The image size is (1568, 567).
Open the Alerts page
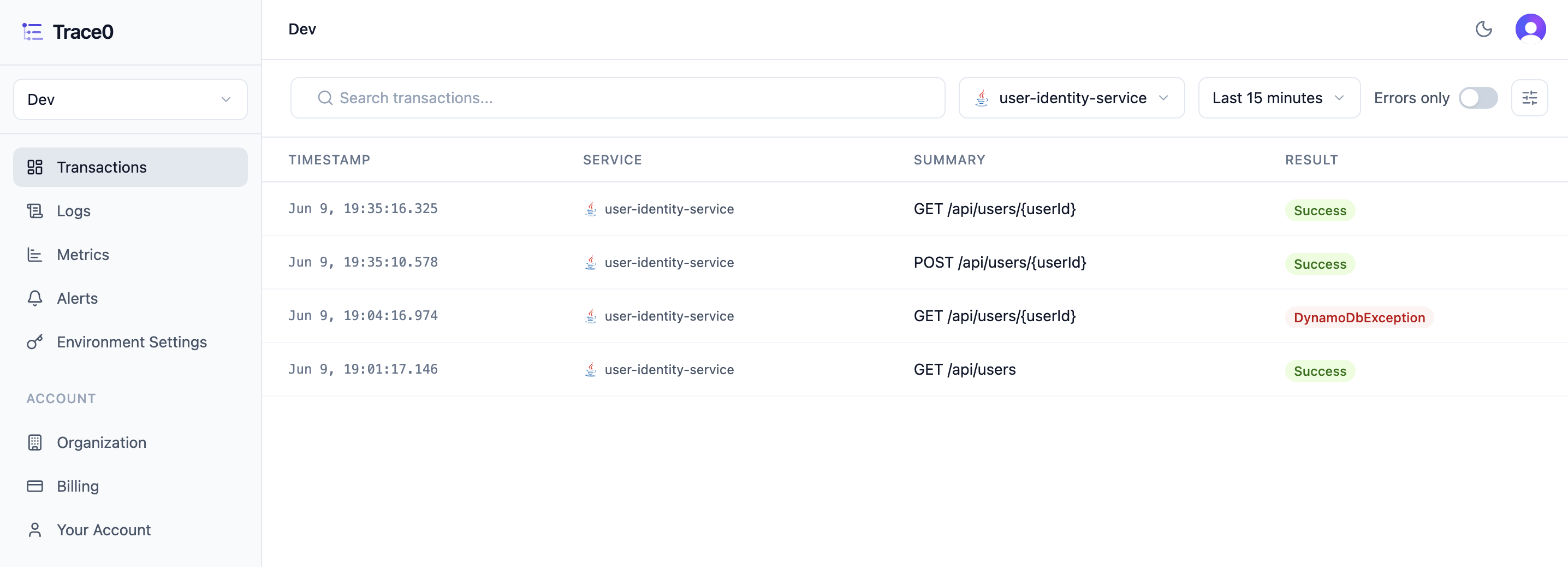coord(130,298)
